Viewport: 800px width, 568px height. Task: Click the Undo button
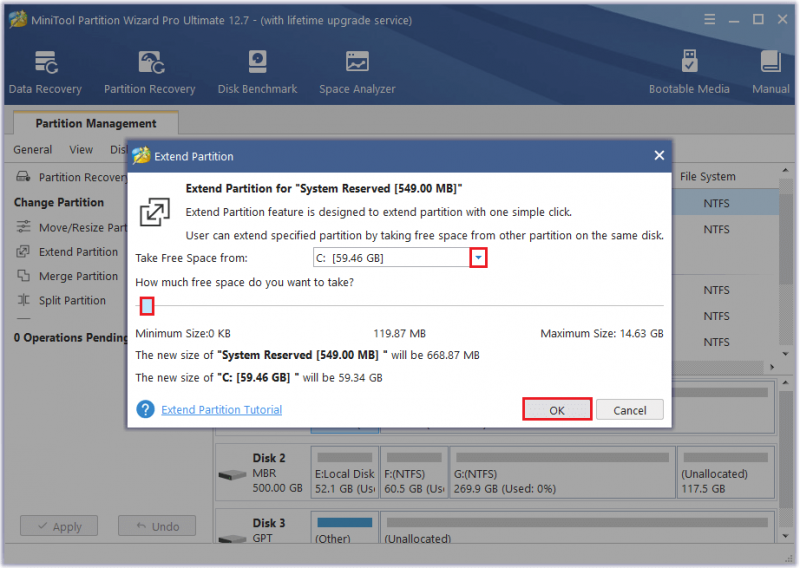(157, 526)
